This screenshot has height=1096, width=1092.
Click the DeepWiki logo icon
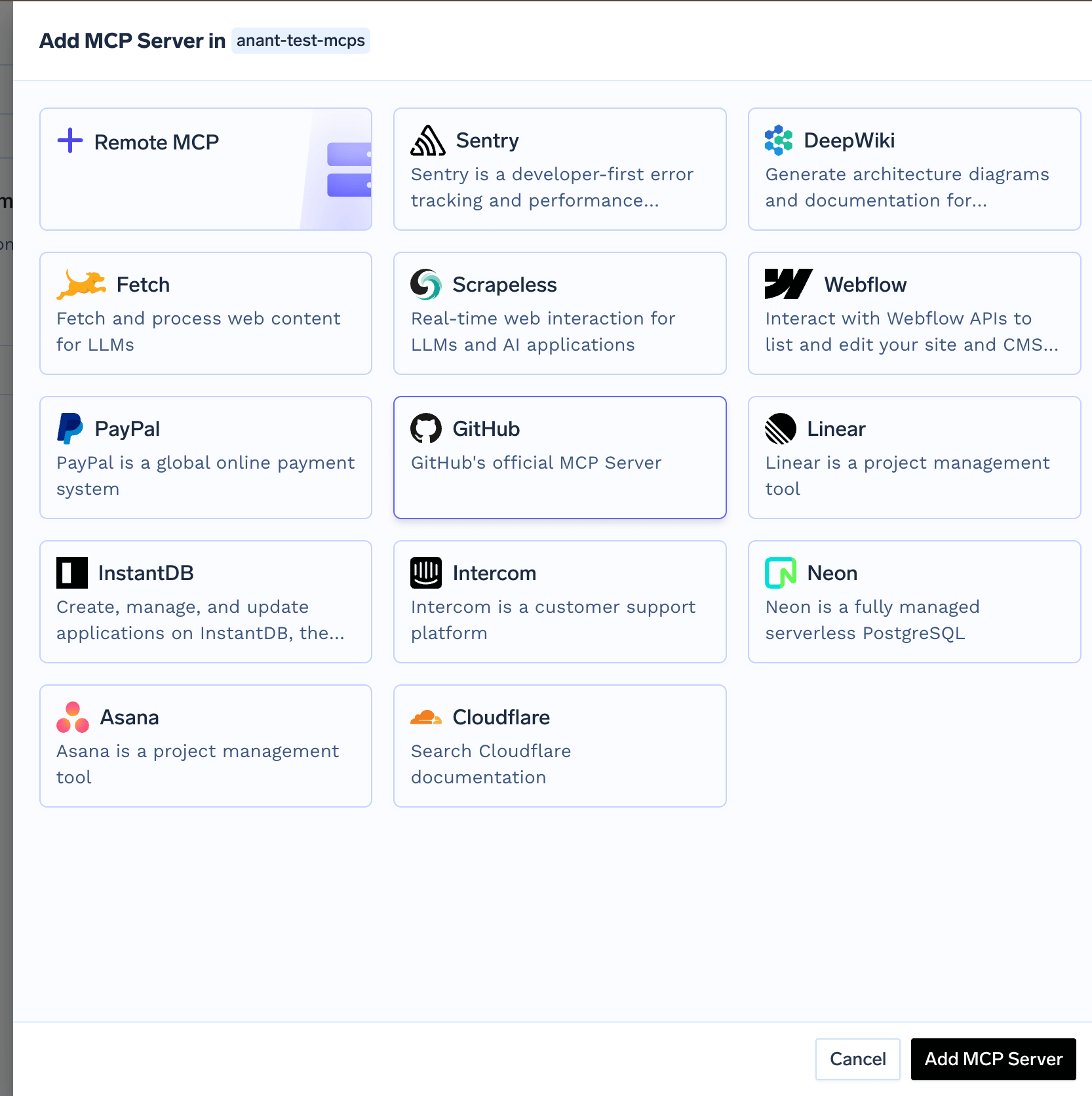(779, 140)
